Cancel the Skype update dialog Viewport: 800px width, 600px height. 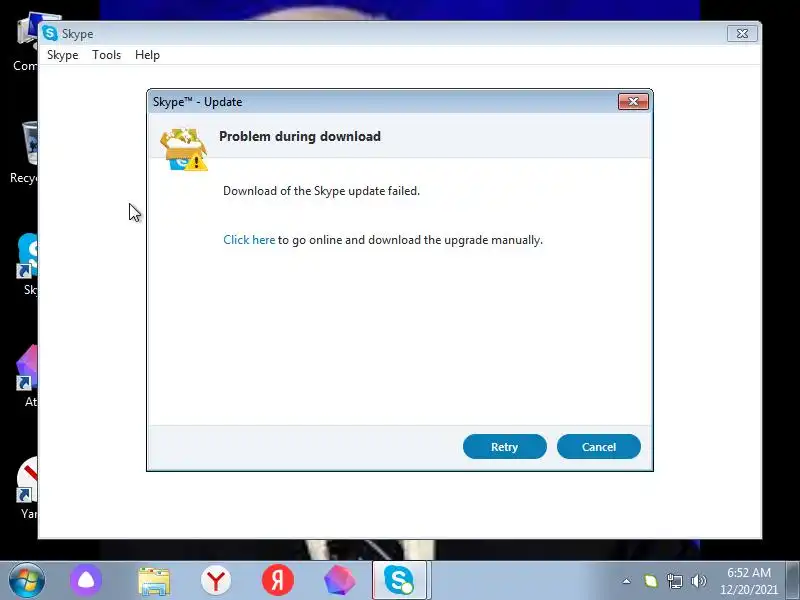[x=598, y=446]
